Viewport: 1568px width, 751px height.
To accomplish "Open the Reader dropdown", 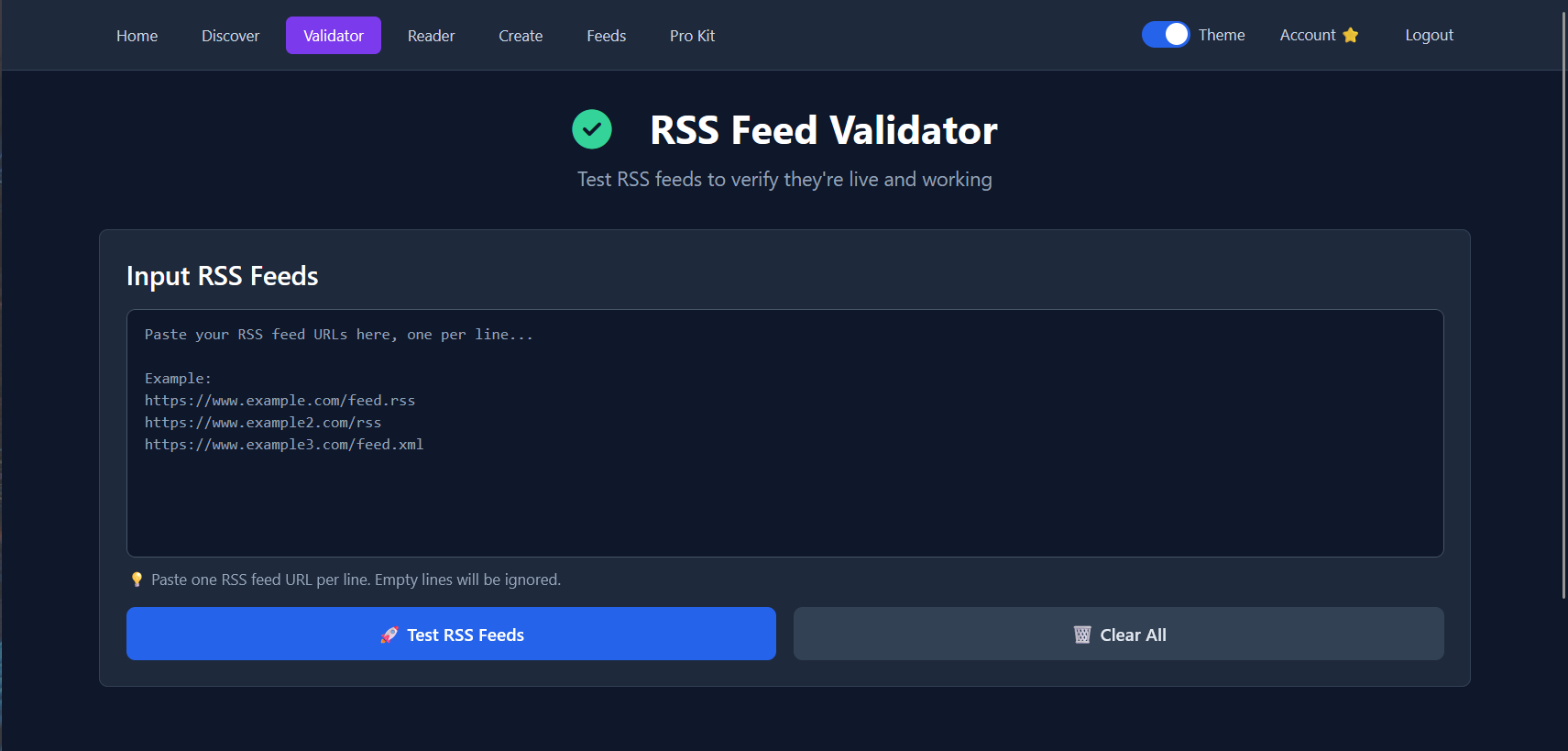I will pyautogui.click(x=431, y=36).
